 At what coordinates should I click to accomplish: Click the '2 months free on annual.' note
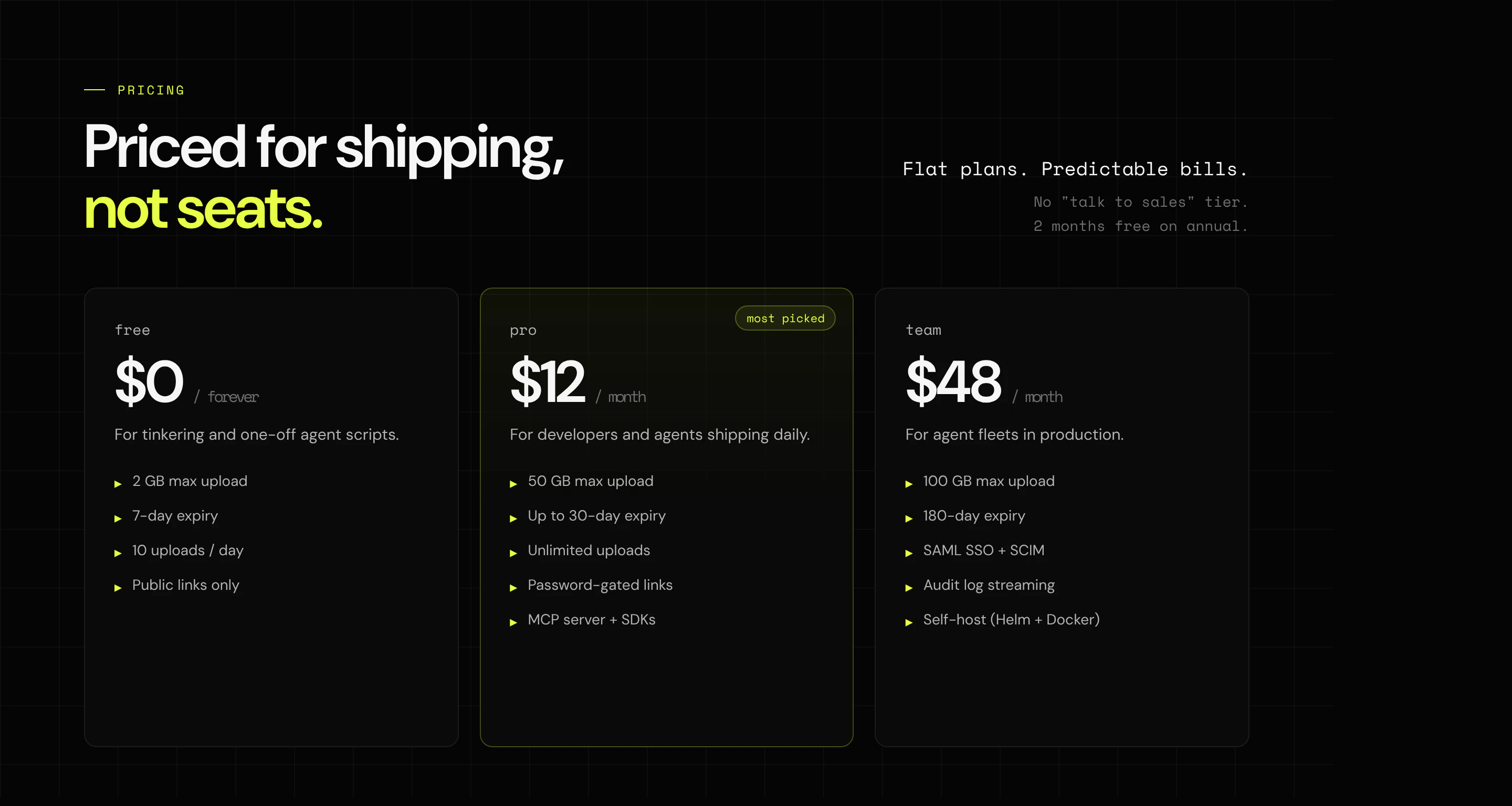tap(1140, 227)
